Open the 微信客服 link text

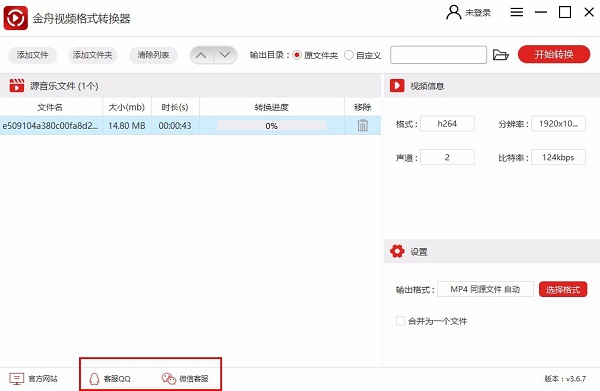[x=194, y=379]
